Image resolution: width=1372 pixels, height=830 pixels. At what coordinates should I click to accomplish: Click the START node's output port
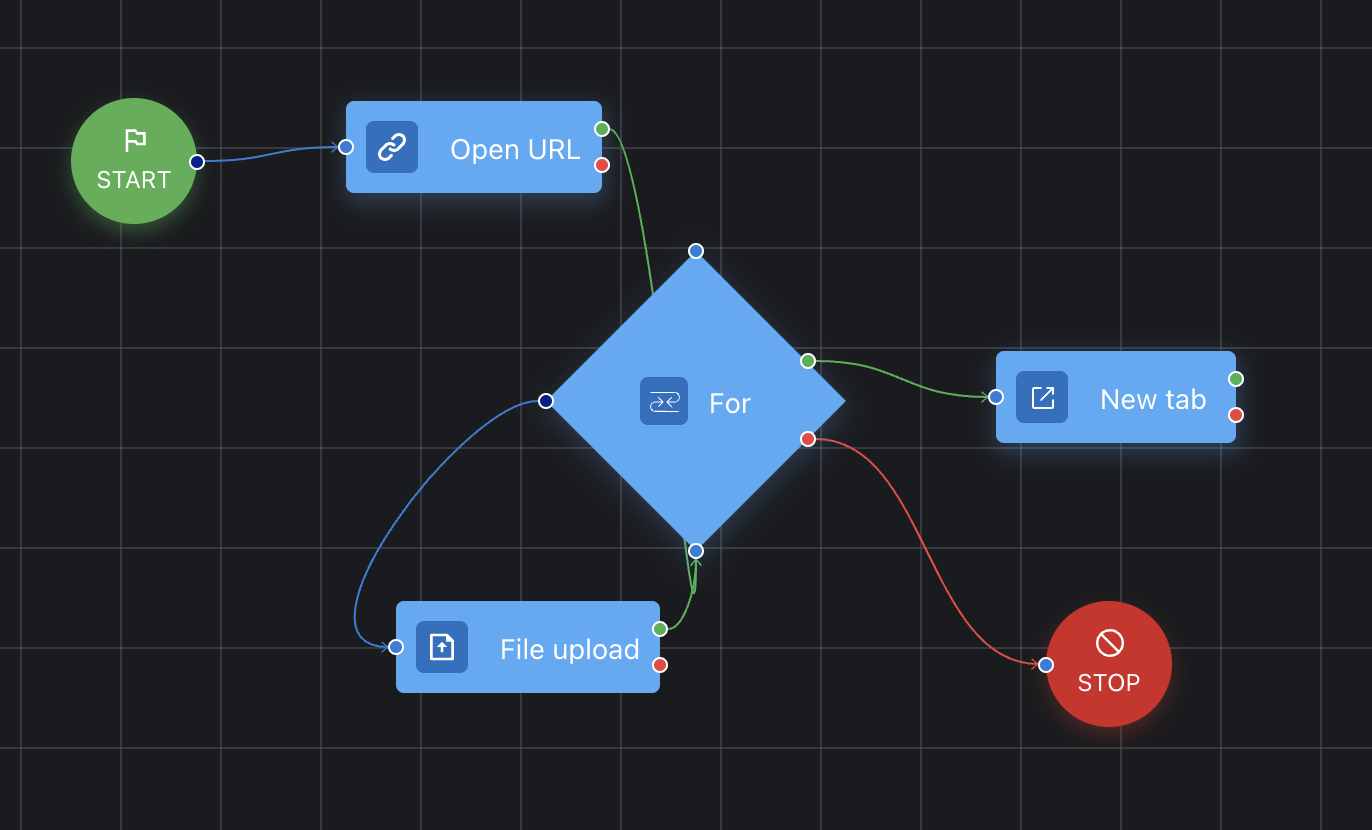click(197, 162)
